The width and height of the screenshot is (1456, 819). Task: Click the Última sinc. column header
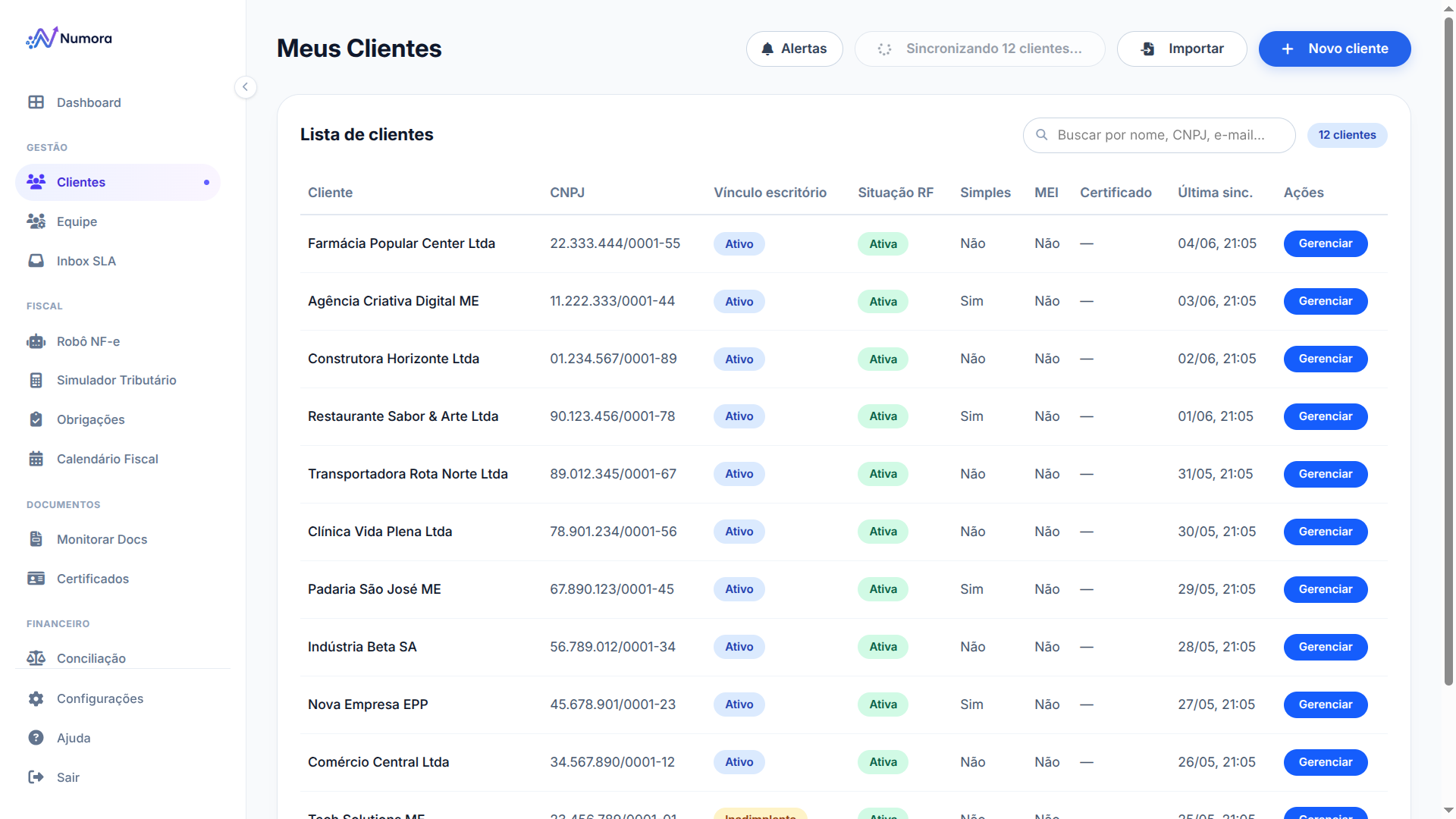(x=1215, y=193)
